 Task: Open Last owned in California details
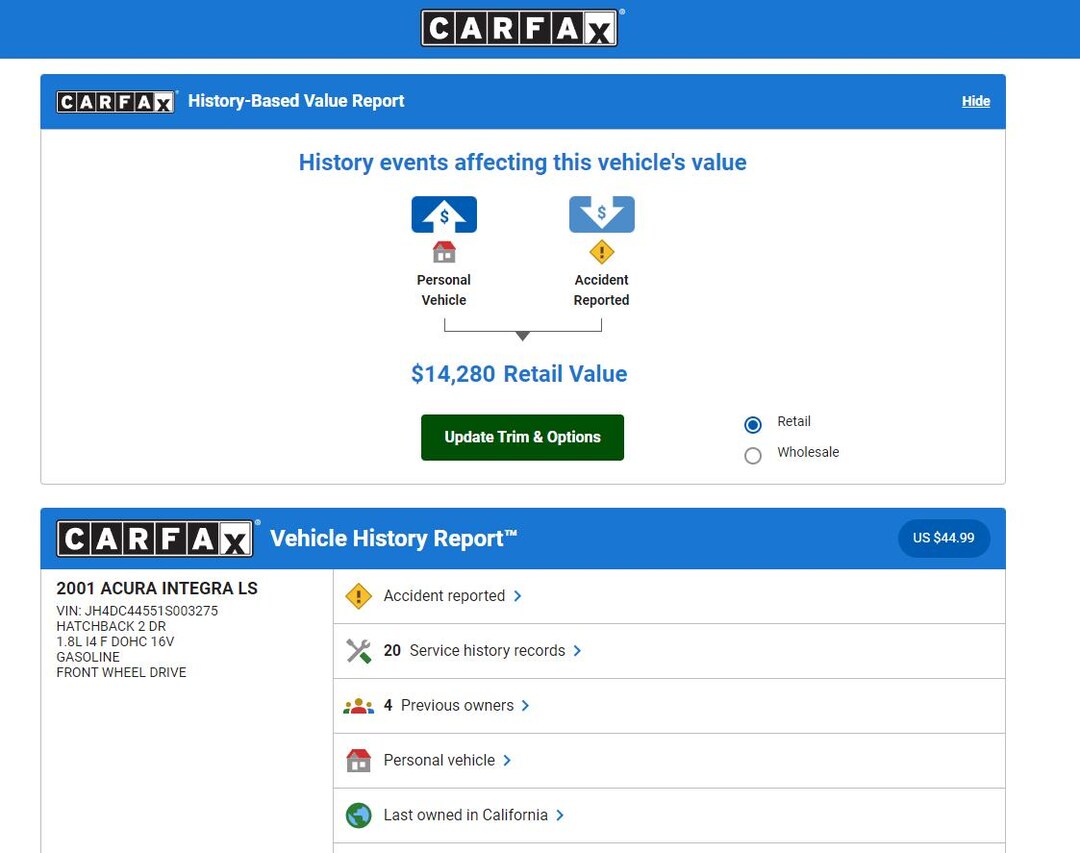pyautogui.click(x=466, y=815)
